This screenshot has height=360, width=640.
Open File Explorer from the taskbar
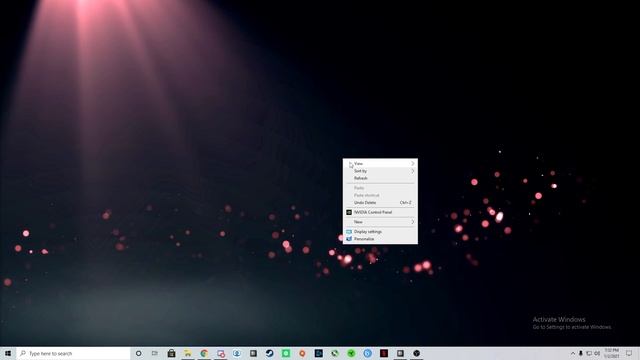coord(188,353)
